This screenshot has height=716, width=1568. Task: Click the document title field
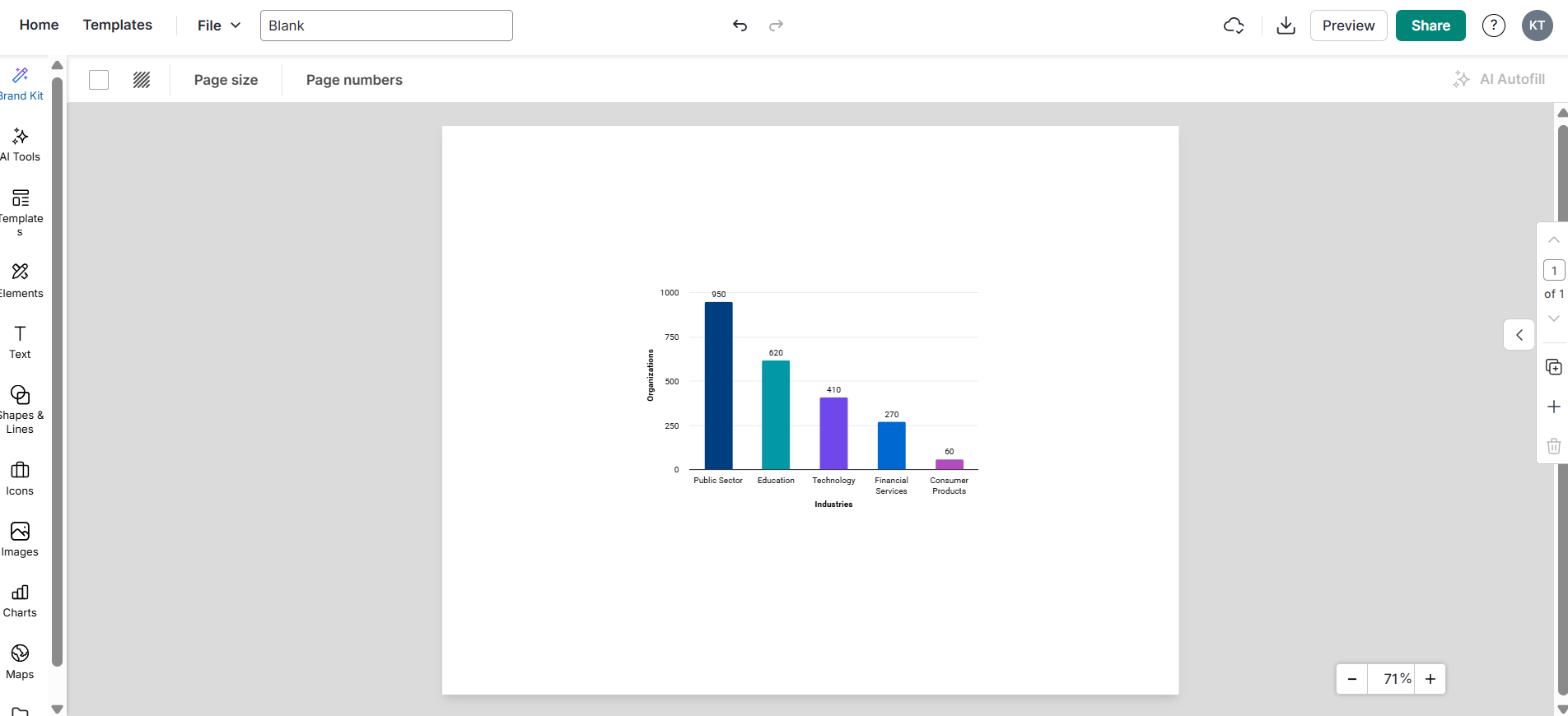(386, 26)
